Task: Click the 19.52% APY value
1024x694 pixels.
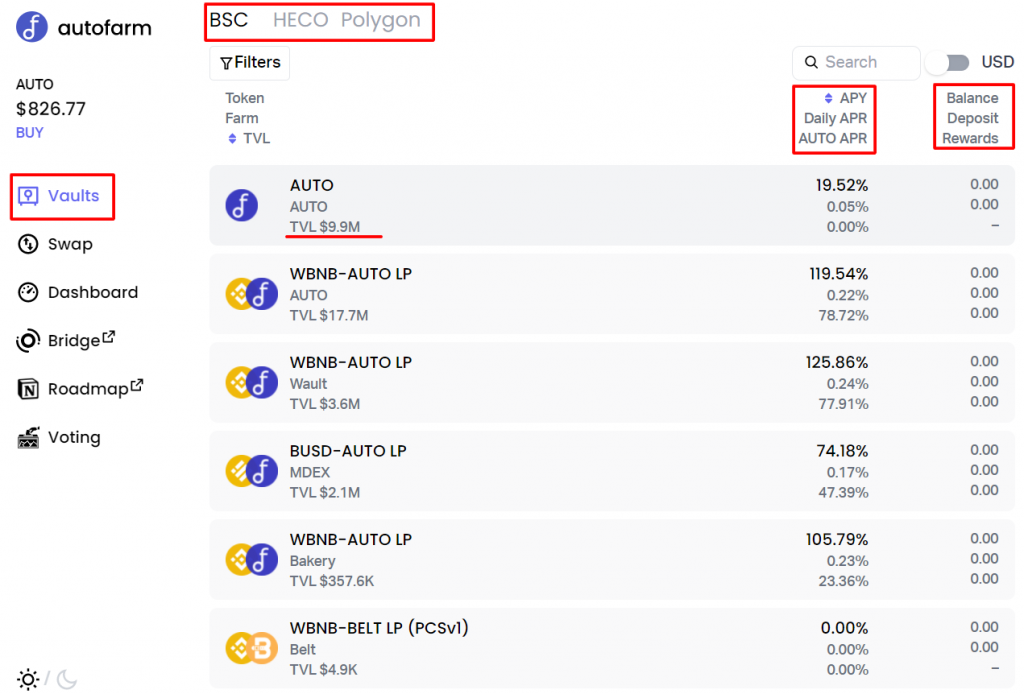Action: click(842, 185)
